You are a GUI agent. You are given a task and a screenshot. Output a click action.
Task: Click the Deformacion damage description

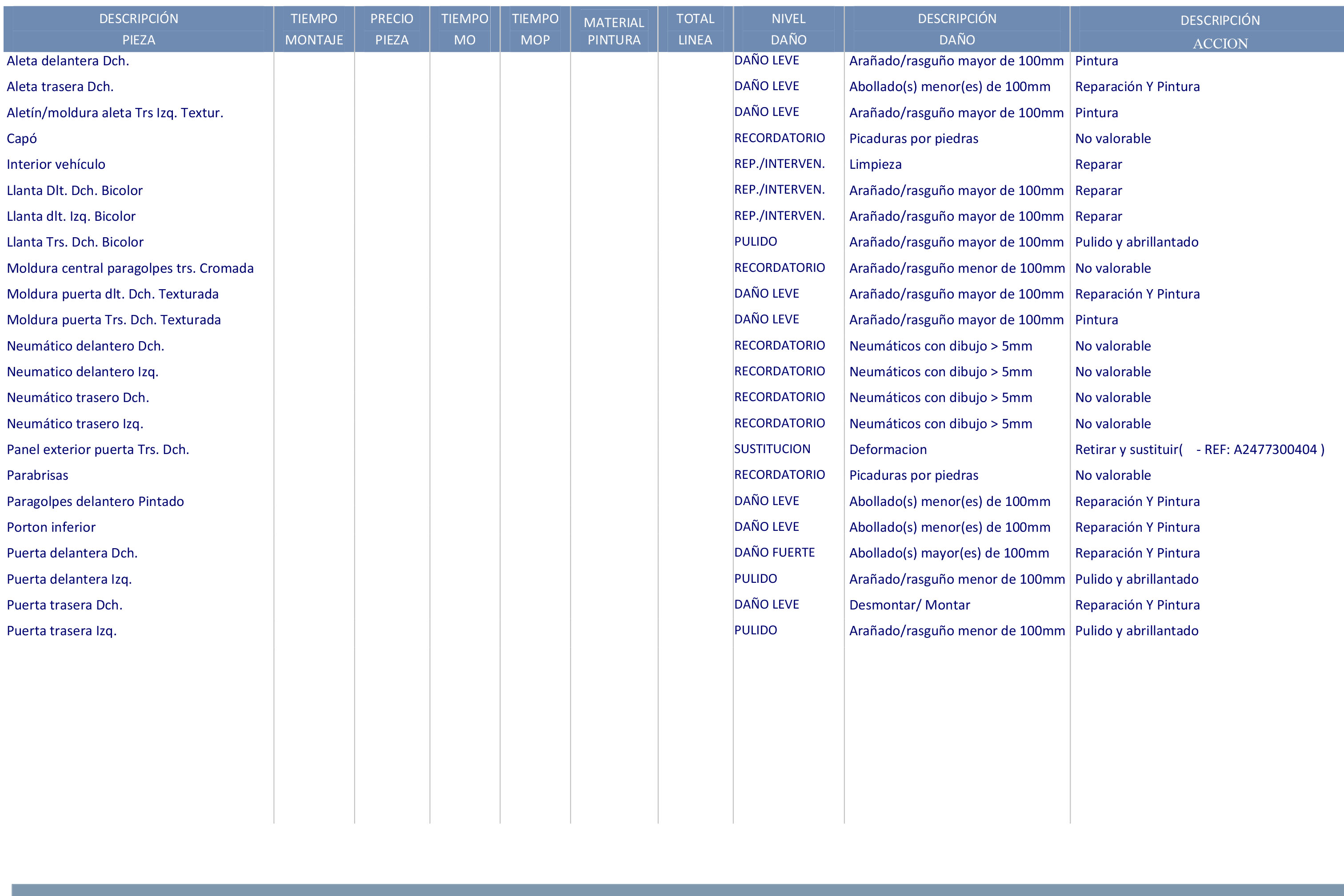[888, 450]
